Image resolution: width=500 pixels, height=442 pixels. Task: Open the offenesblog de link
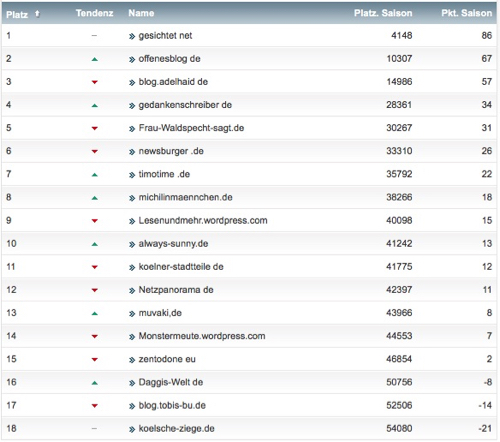pyautogui.click(x=169, y=59)
